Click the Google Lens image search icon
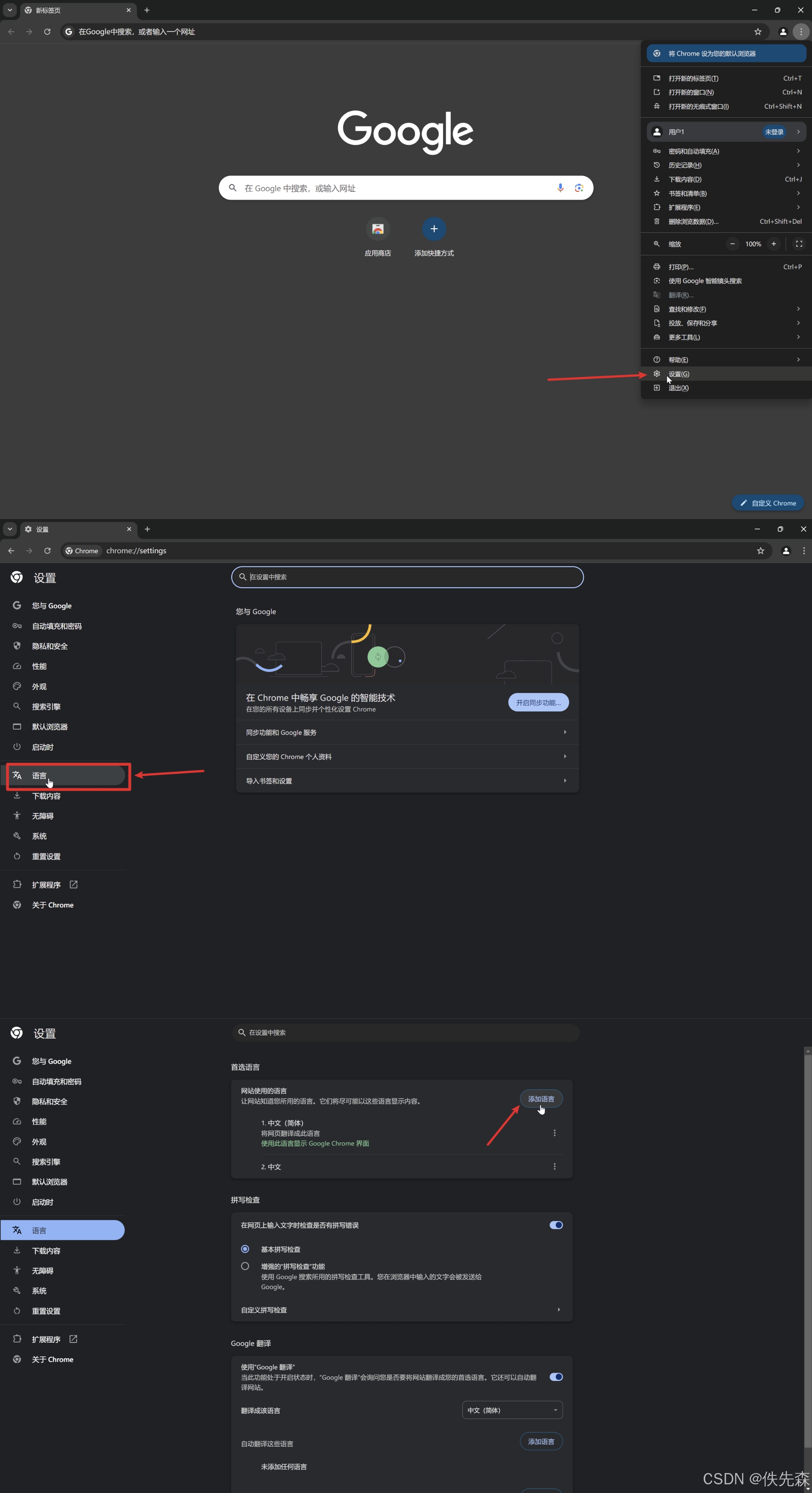This screenshot has width=812, height=1493. [x=579, y=188]
